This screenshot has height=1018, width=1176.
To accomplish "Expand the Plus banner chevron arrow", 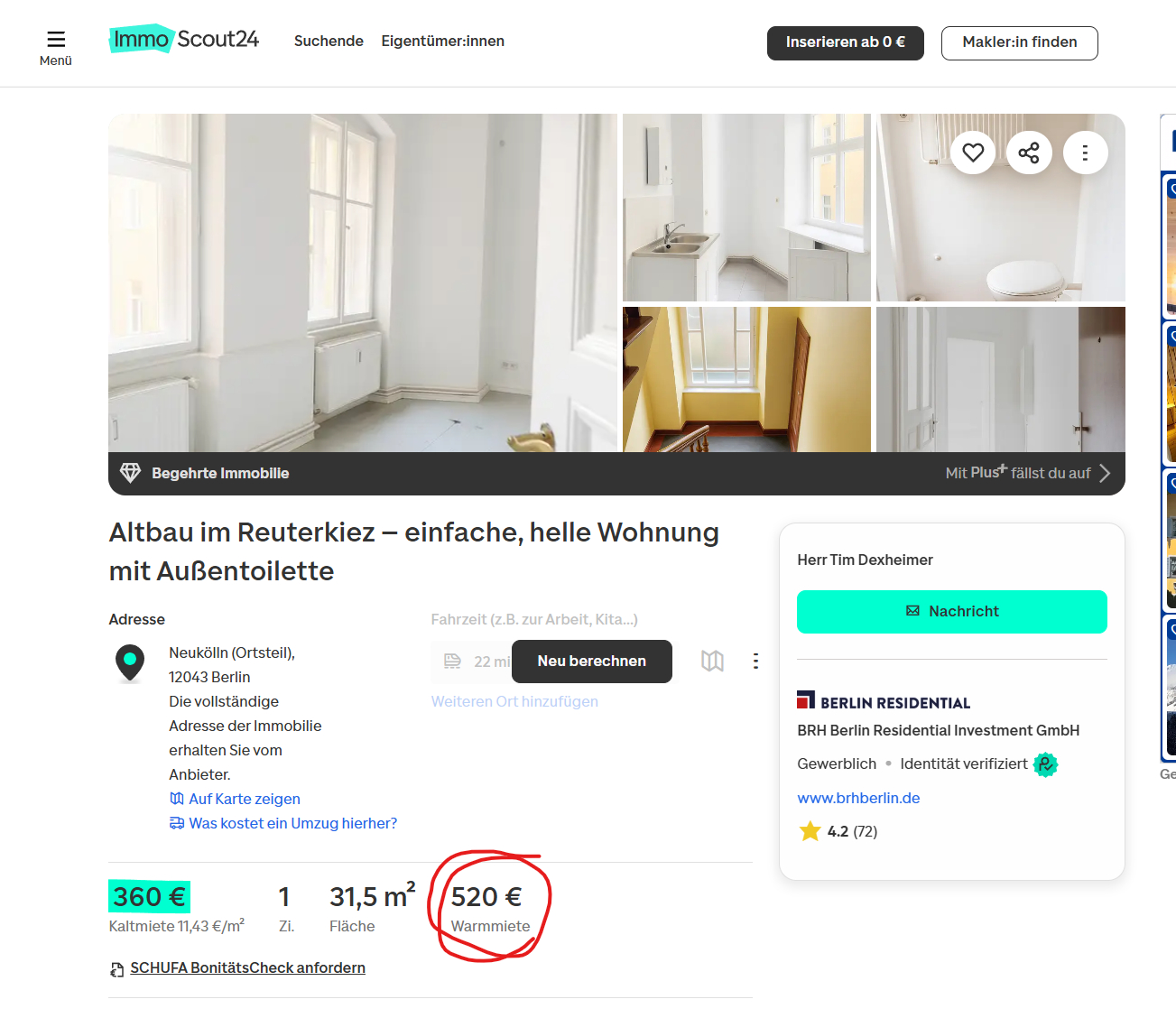I will 1105,473.
